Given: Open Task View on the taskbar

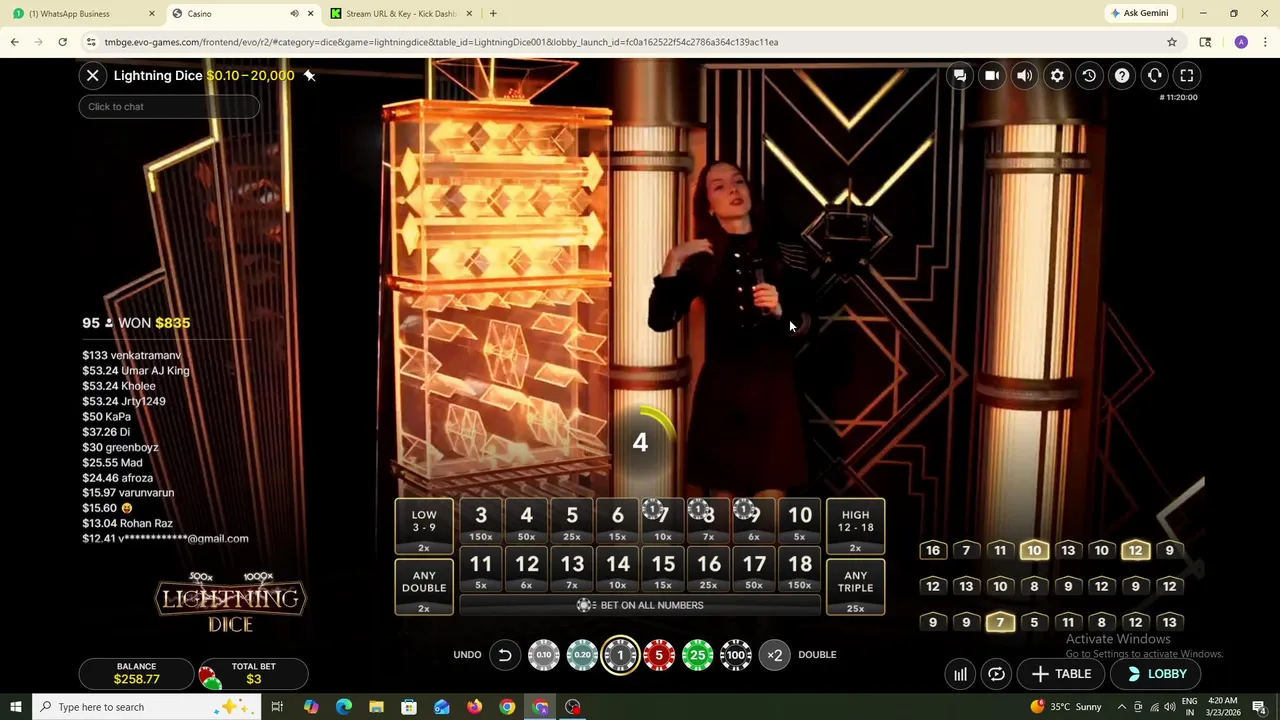Looking at the screenshot, I should [277, 707].
